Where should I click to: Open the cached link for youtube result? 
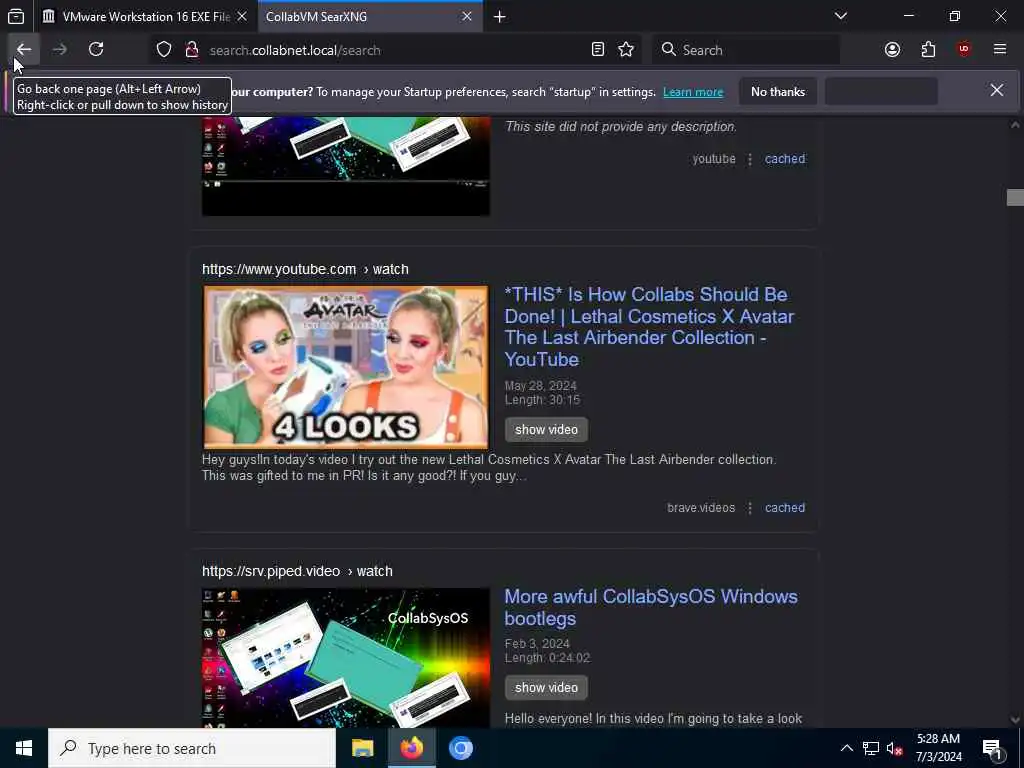point(785,159)
